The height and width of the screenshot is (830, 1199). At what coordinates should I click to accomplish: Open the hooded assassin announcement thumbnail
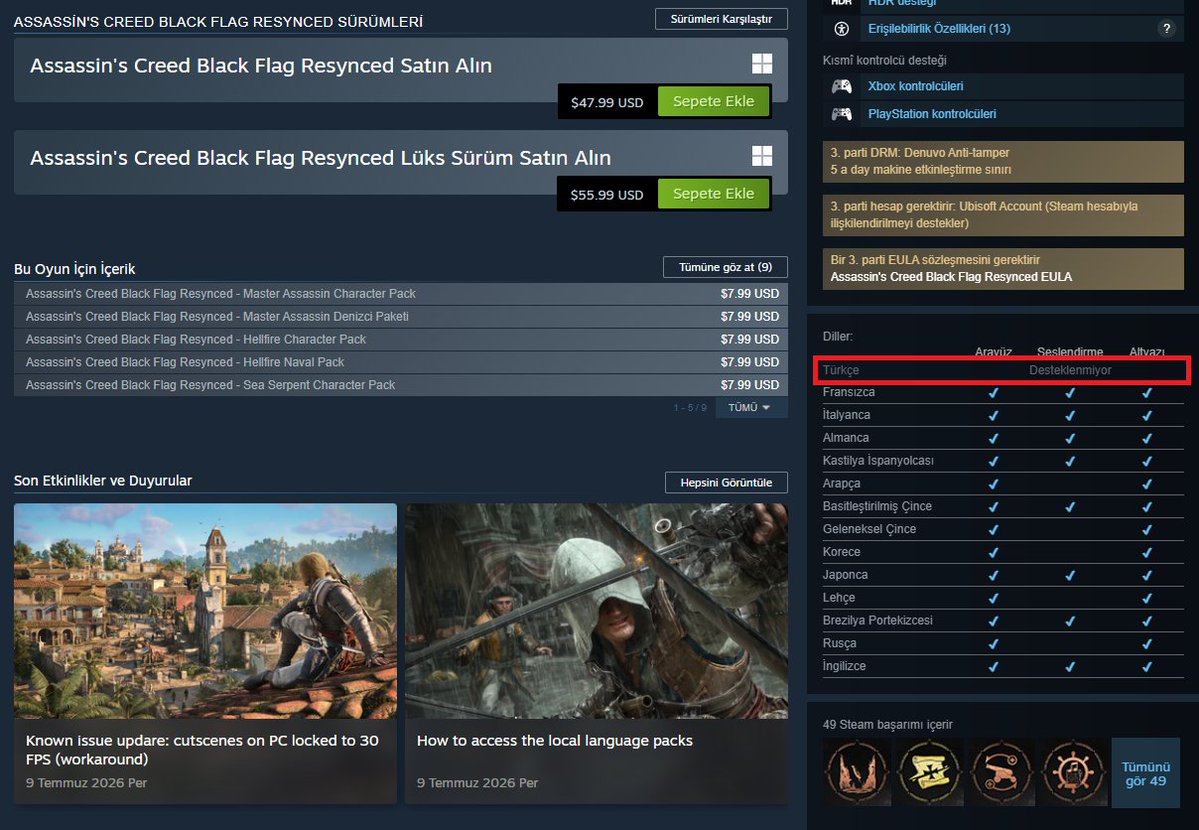(596, 610)
